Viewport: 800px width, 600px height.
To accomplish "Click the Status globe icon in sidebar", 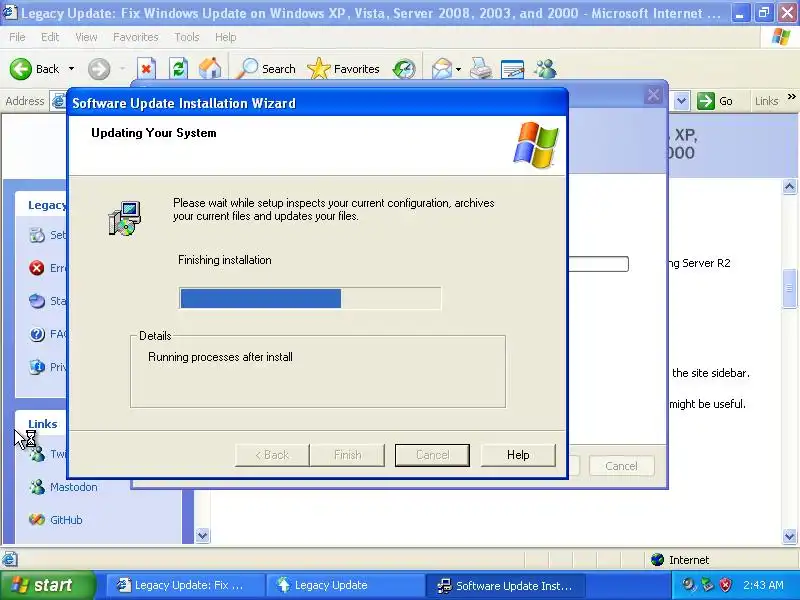I will click(x=37, y=301).
